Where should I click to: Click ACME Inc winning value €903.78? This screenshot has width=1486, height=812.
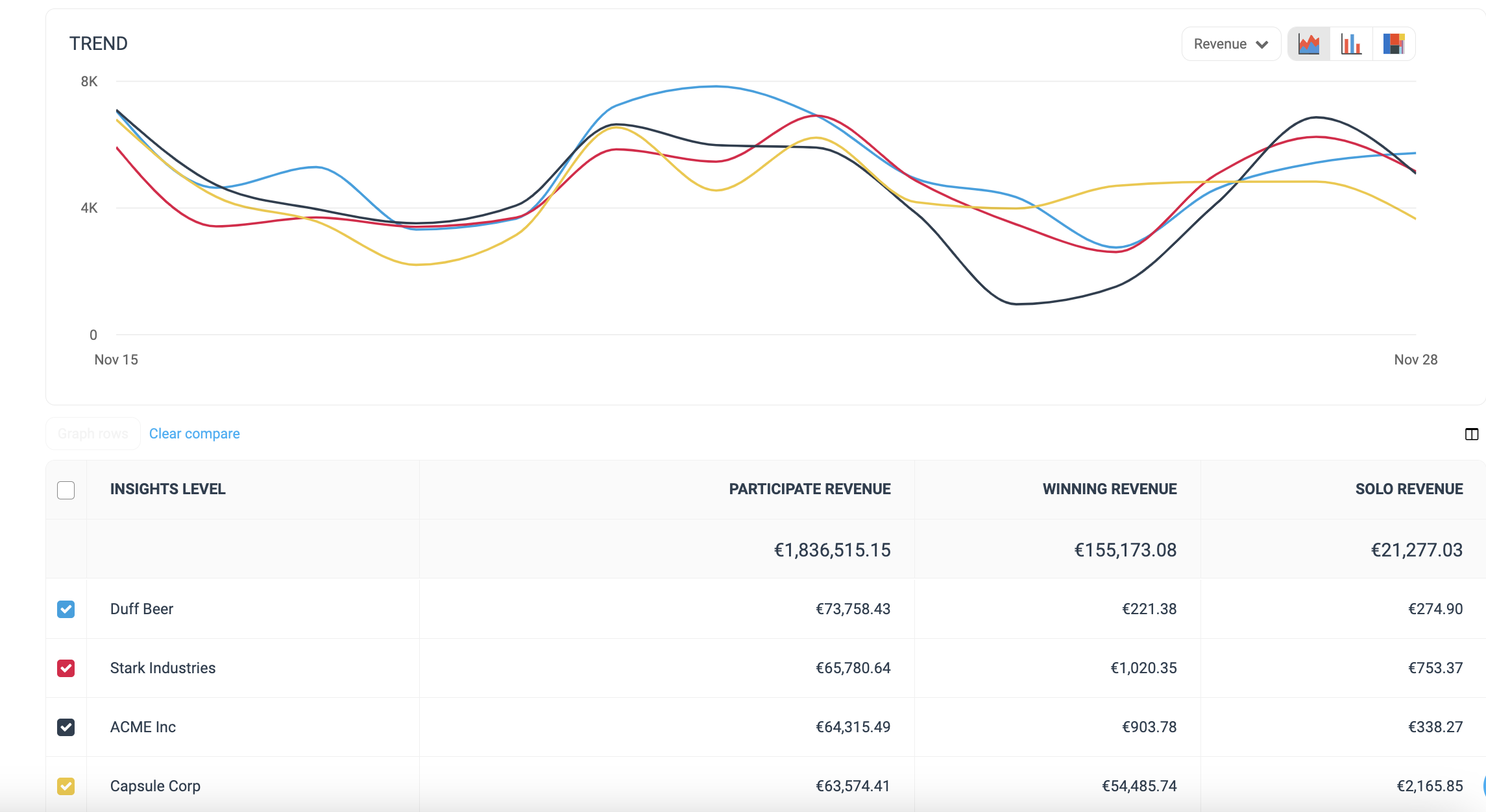[1149, 727]
